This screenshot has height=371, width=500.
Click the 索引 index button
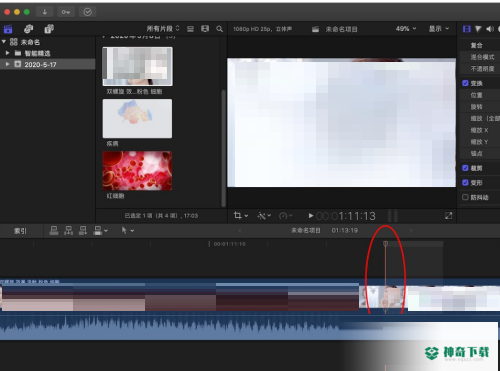coord(20,231)
